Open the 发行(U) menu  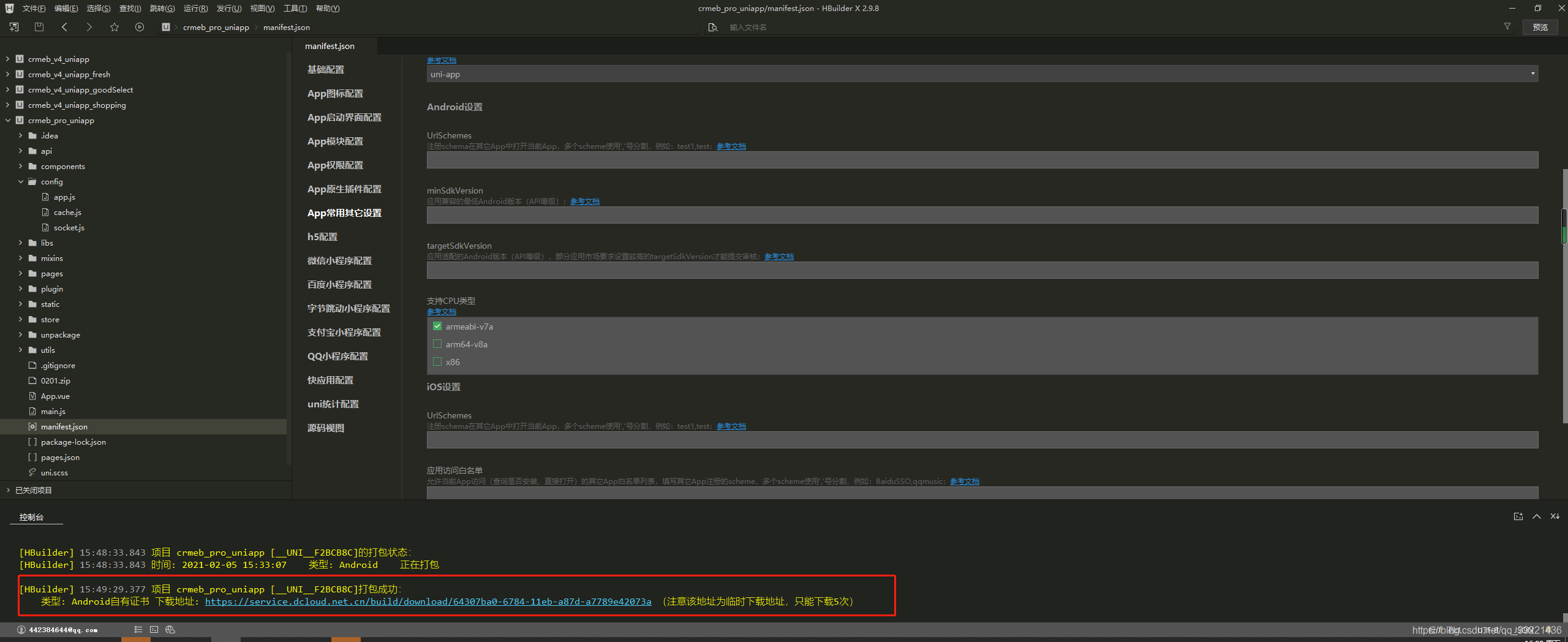(x=228, y=9)
